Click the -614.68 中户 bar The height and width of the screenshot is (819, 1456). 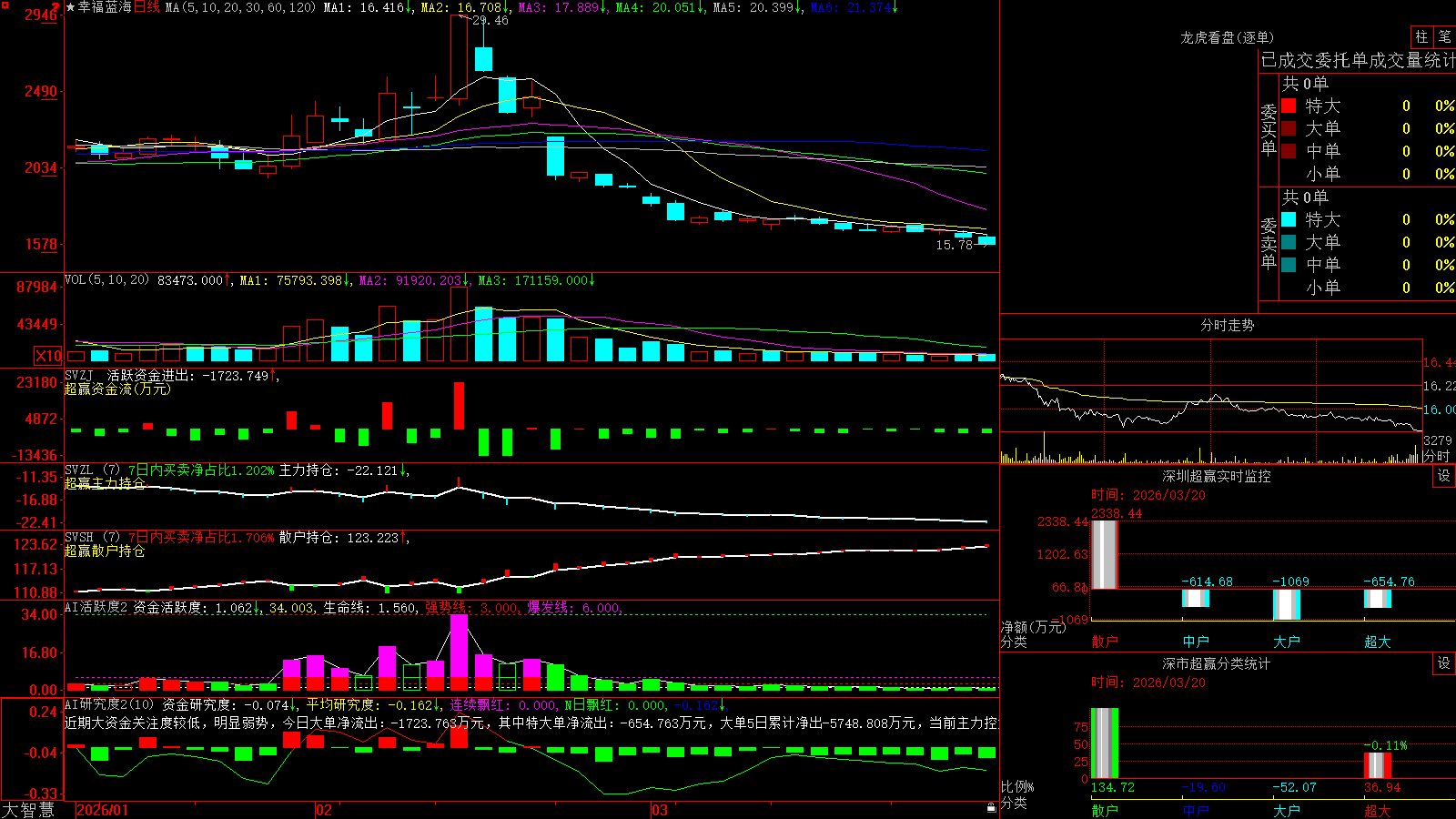(1196, 598)
